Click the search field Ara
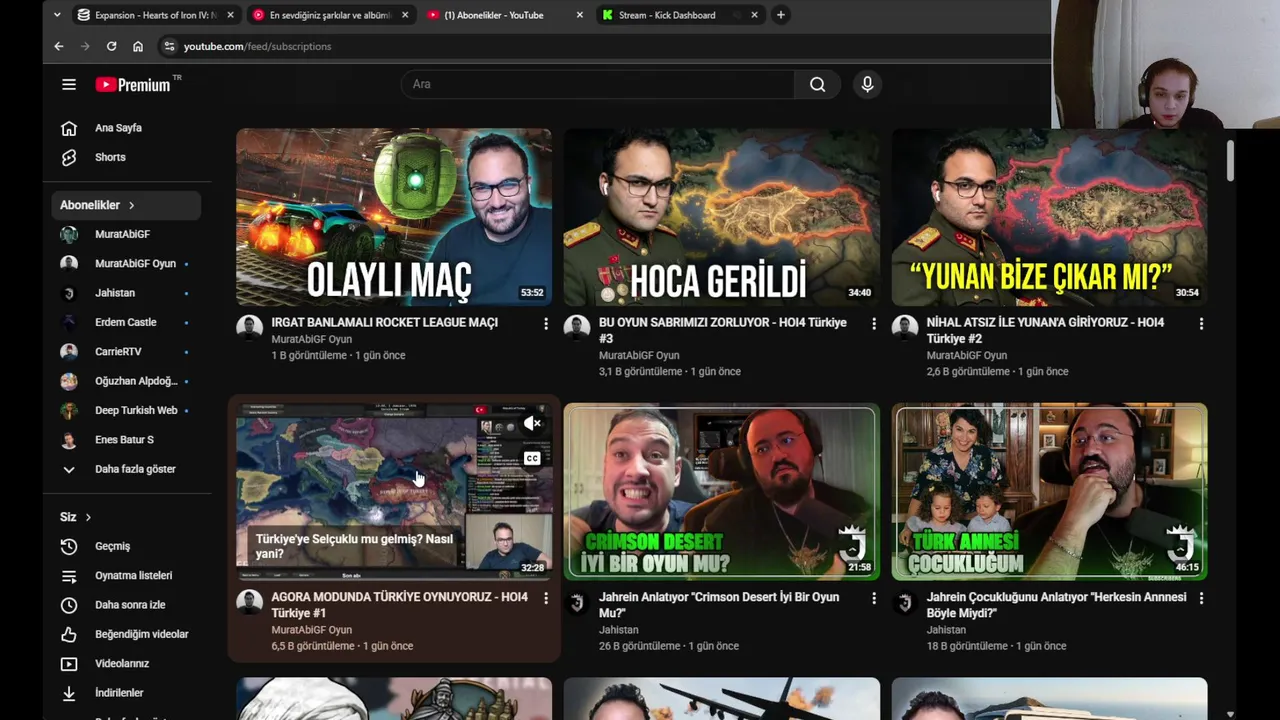This screenshot has height=720, width=1280. coord(598,85)
